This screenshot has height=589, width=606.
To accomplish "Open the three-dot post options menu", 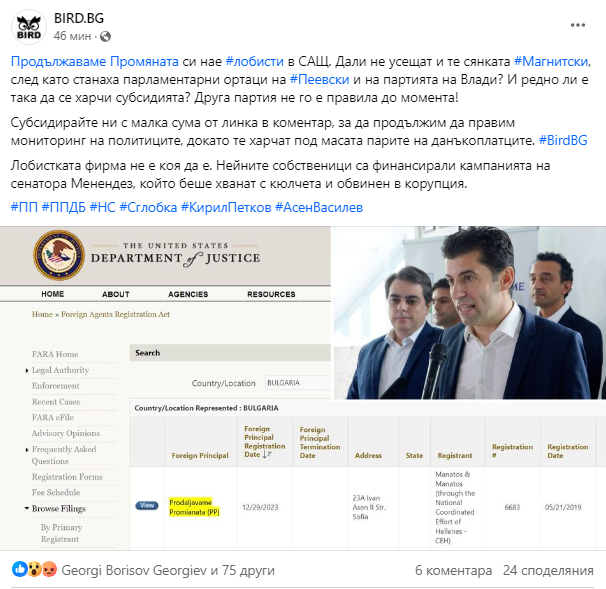I will [x=577, y=25].
